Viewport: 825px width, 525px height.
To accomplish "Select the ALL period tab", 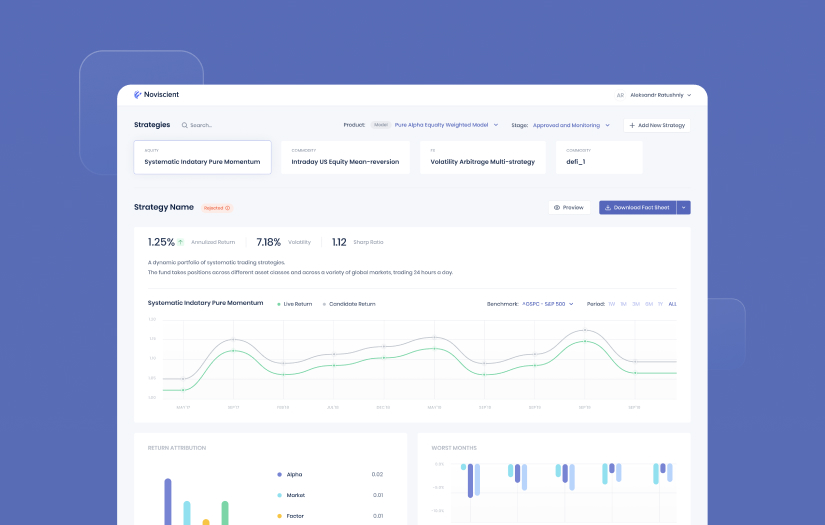I will (x=672, y=304).
